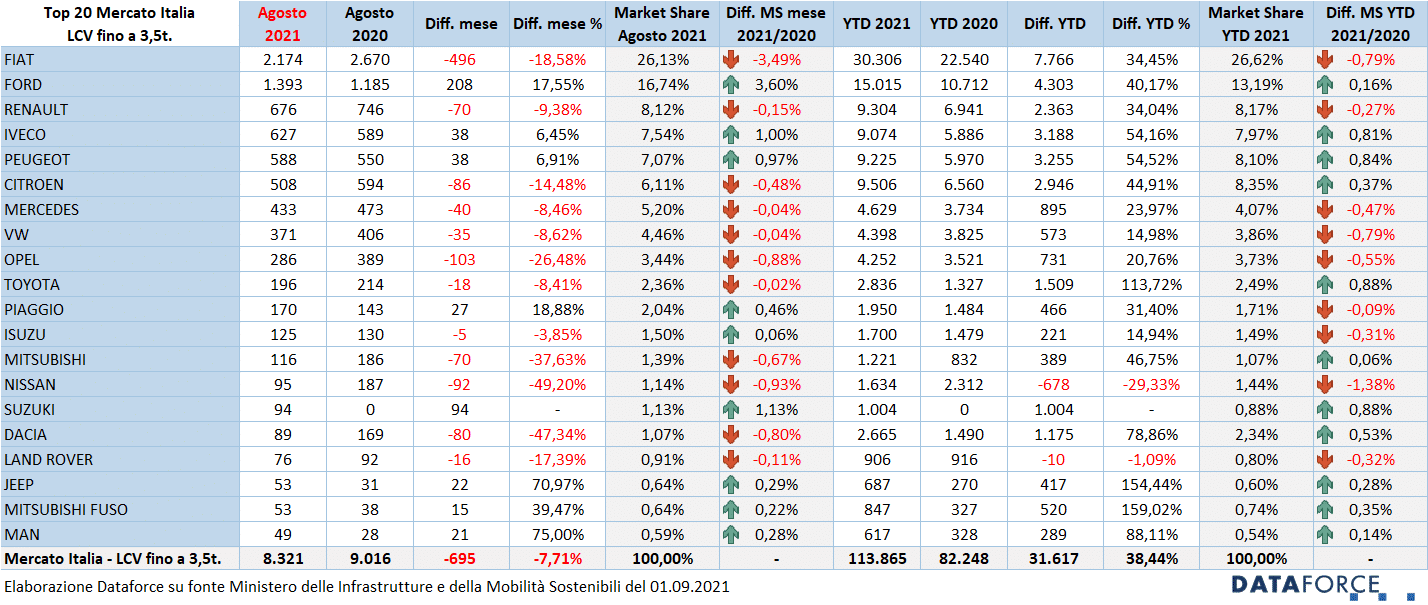The width and height of the screenshot is (1428, 605).
Task: Select the total YTD 2021 value 113.865
Action: (x=878, y=559)
